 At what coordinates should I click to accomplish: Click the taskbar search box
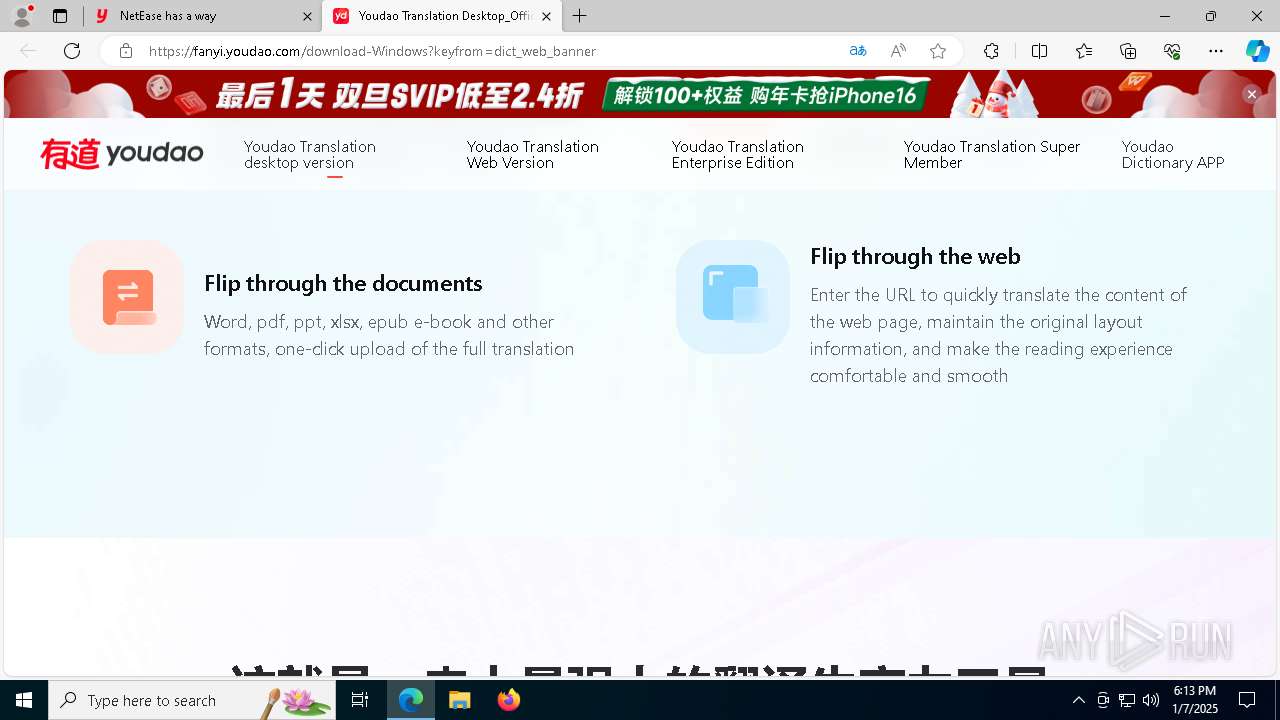(x=192, y=700)
